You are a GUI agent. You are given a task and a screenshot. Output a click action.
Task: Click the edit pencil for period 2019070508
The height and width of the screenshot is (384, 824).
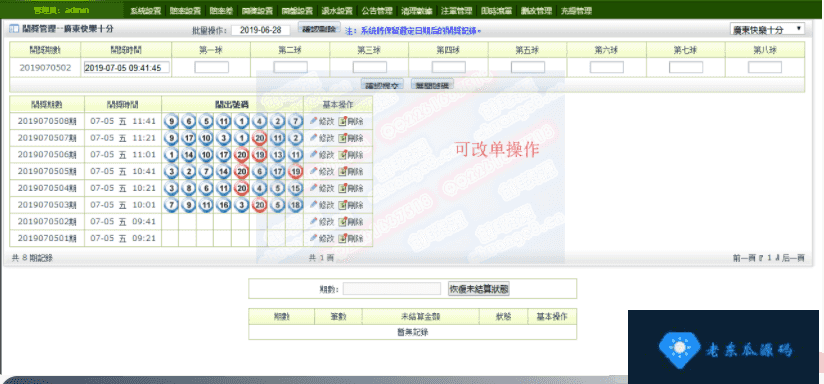click(314, 121)
